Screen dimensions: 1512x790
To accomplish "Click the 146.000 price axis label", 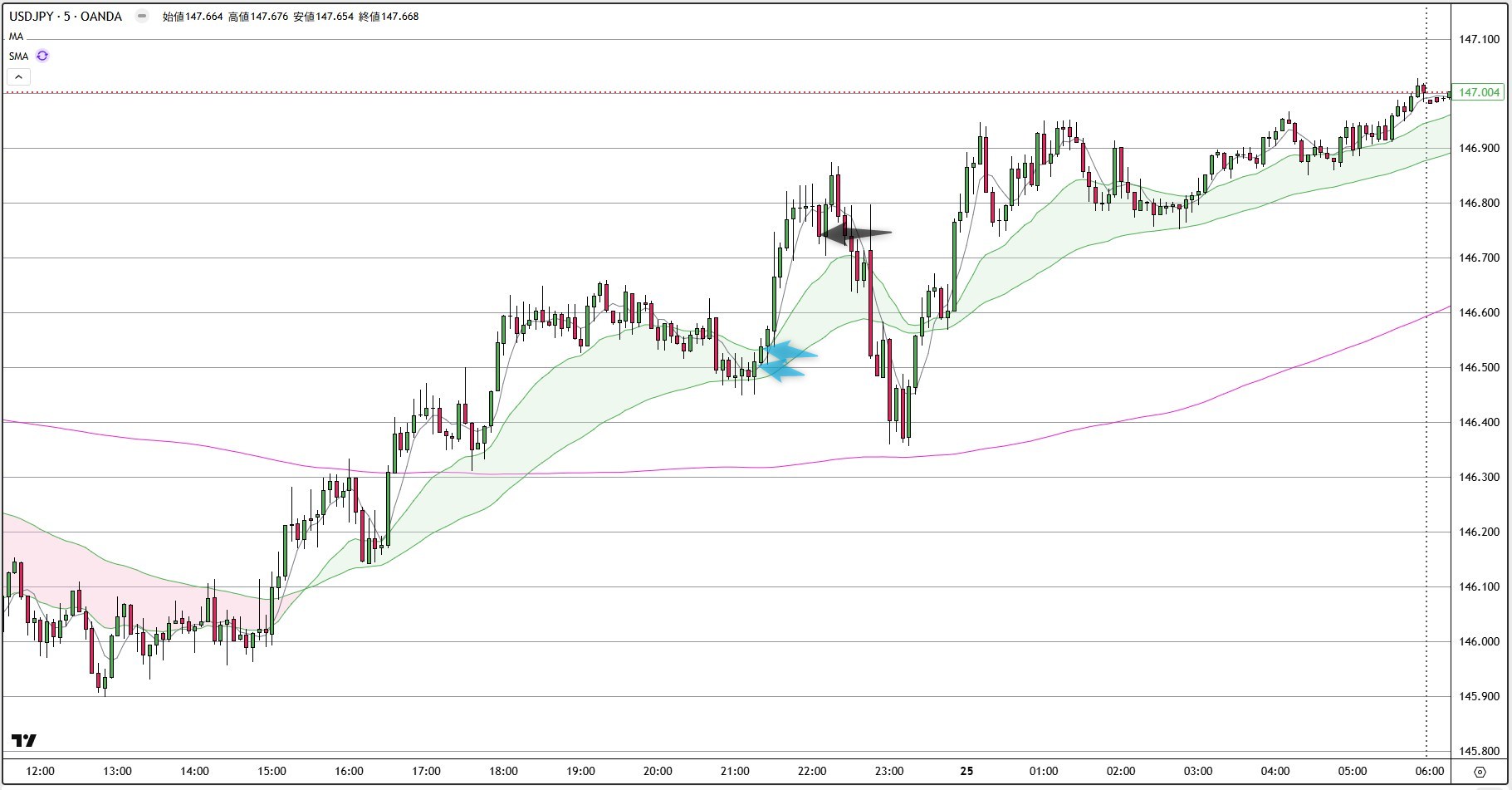I will tap(1480, 641).
